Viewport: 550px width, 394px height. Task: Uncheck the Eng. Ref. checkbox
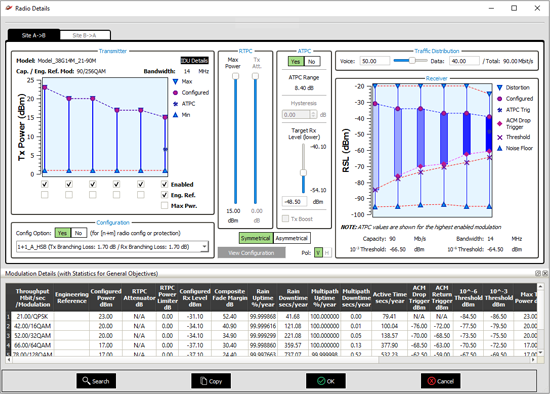point(164,195)
